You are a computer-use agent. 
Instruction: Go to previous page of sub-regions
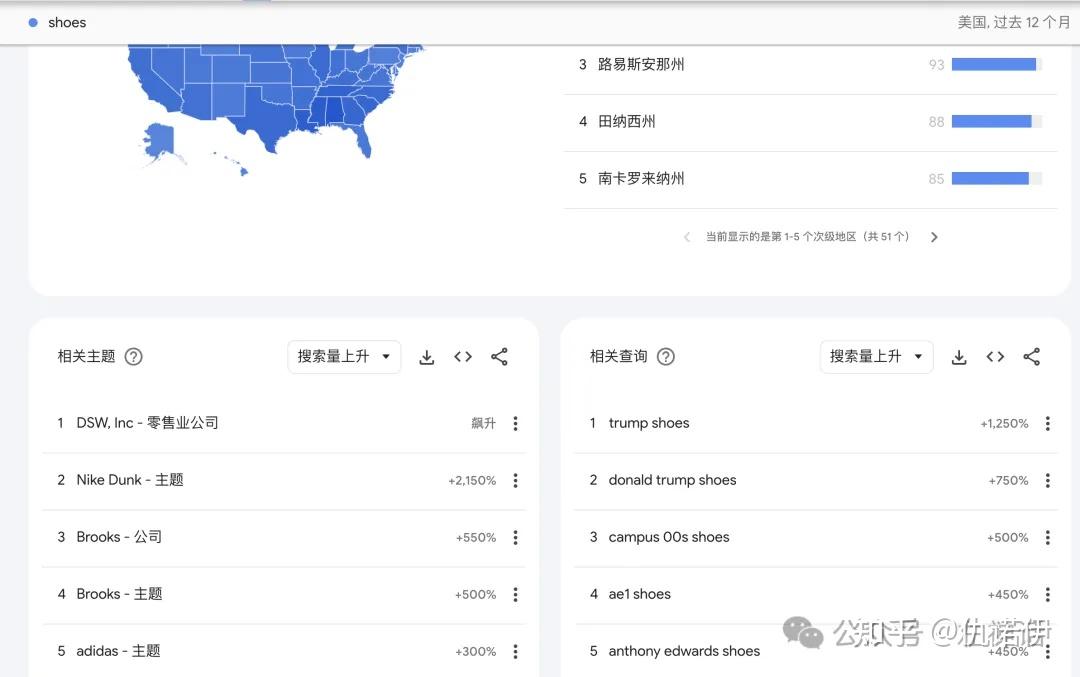pyautogui.click(x=687, y=238)
